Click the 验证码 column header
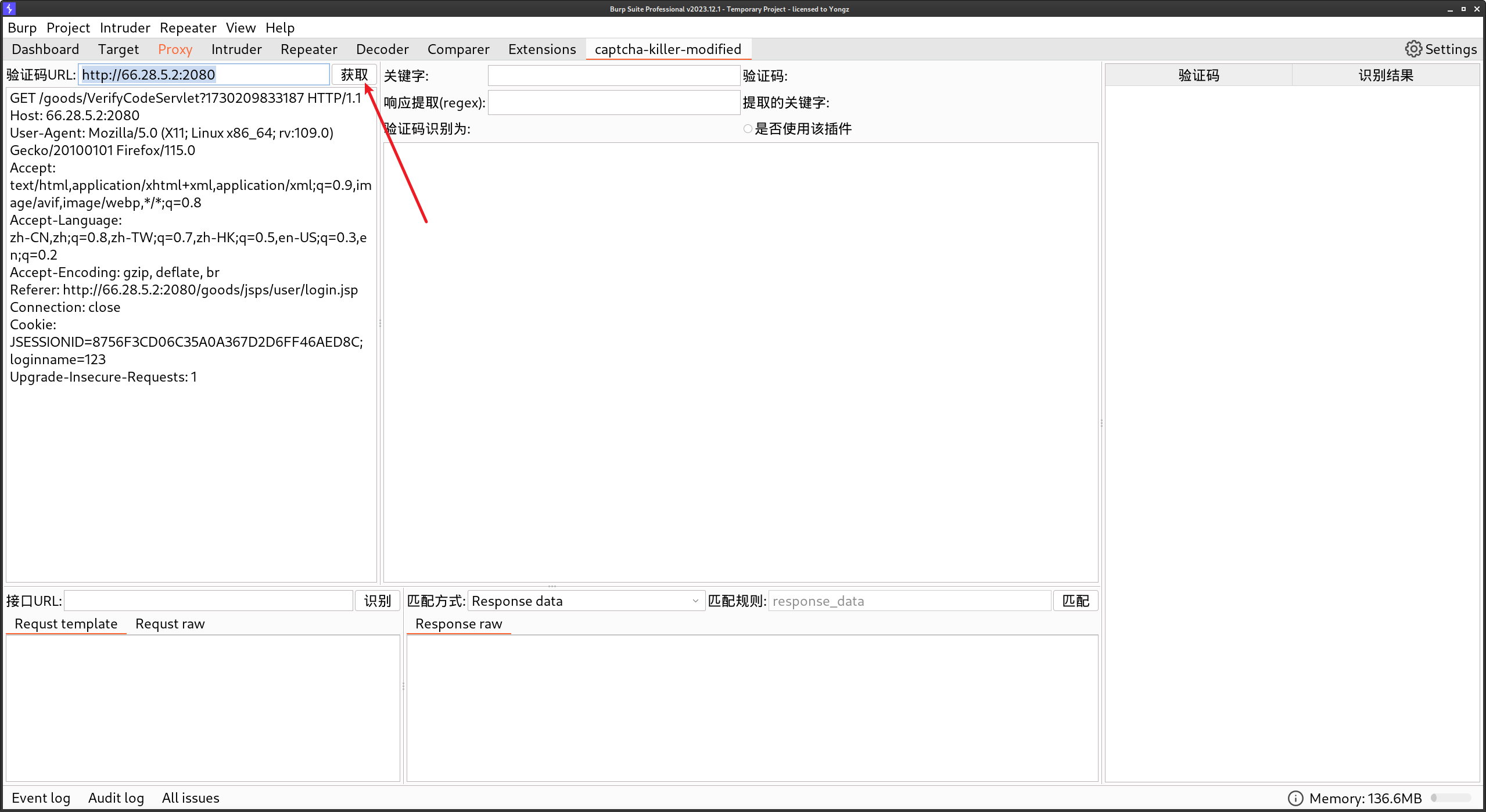Screen dimensions: 1486x812 click(x=1199, y=76)
